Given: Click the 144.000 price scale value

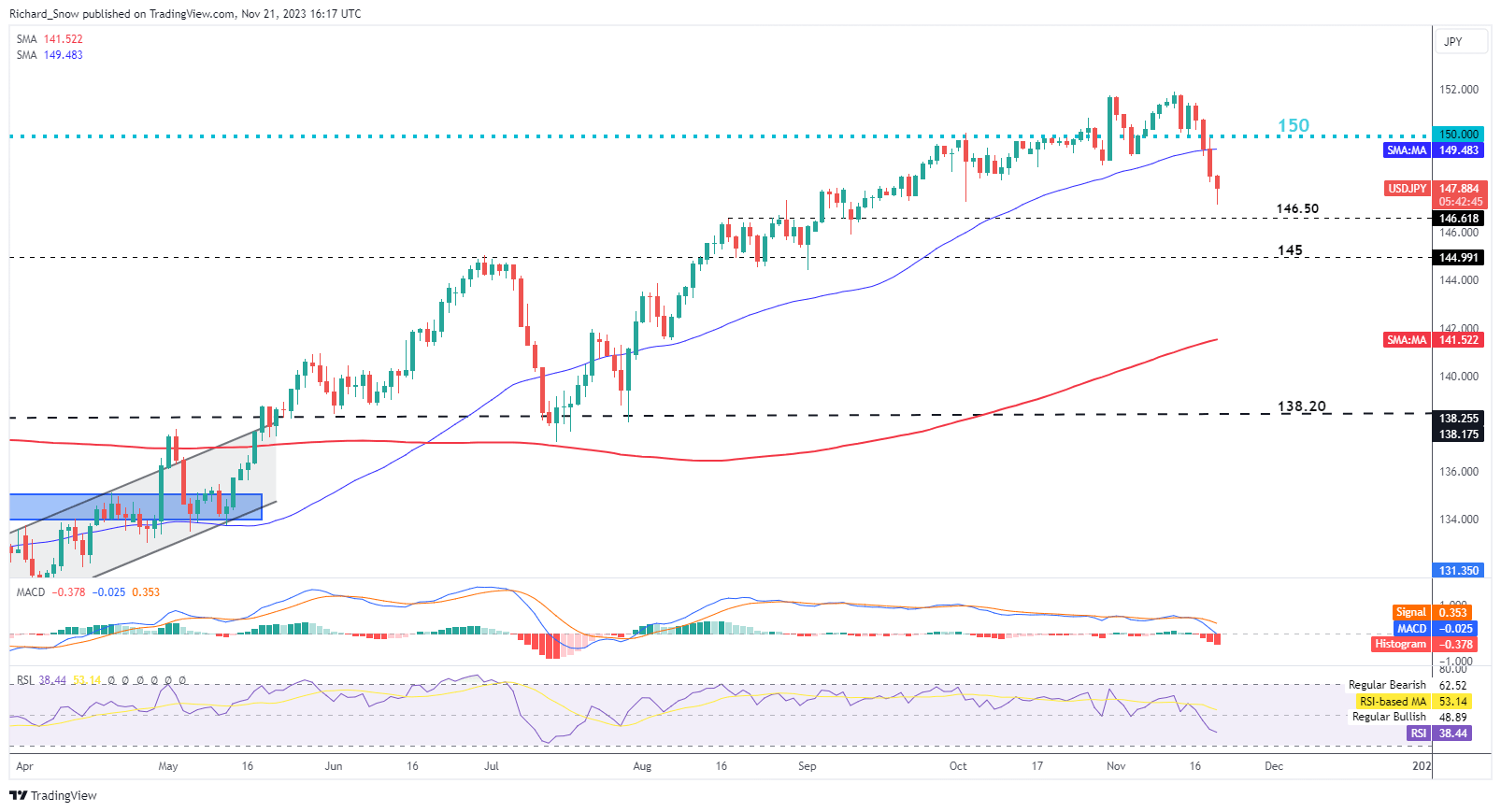Looking at the screenshot, I should click(1459, 280).
